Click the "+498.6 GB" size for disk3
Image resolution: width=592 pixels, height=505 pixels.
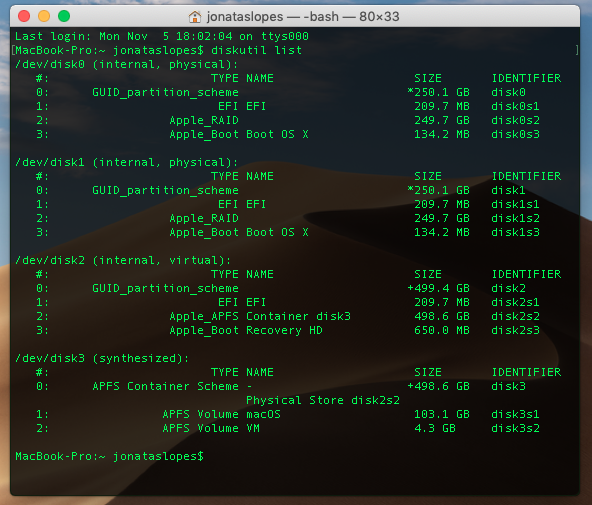[x=438, y=386]
